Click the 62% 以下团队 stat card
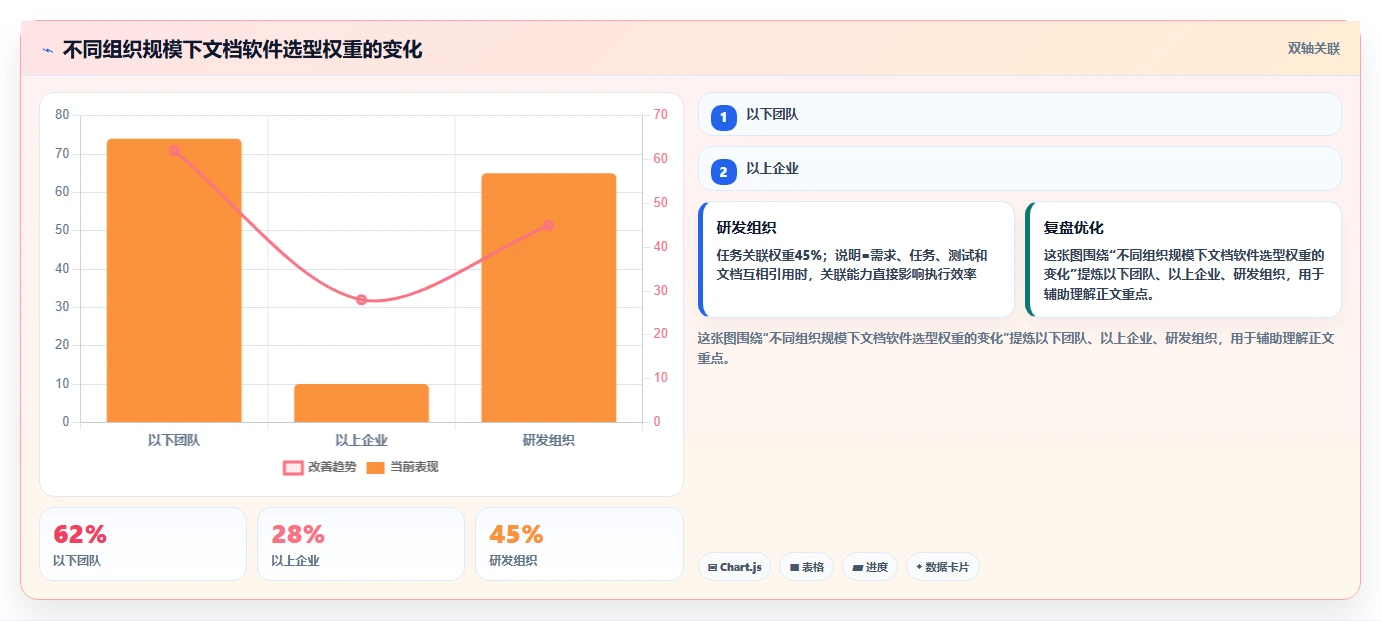The width and height of the screenshot is (1381, 621). [x=143, y=544]
